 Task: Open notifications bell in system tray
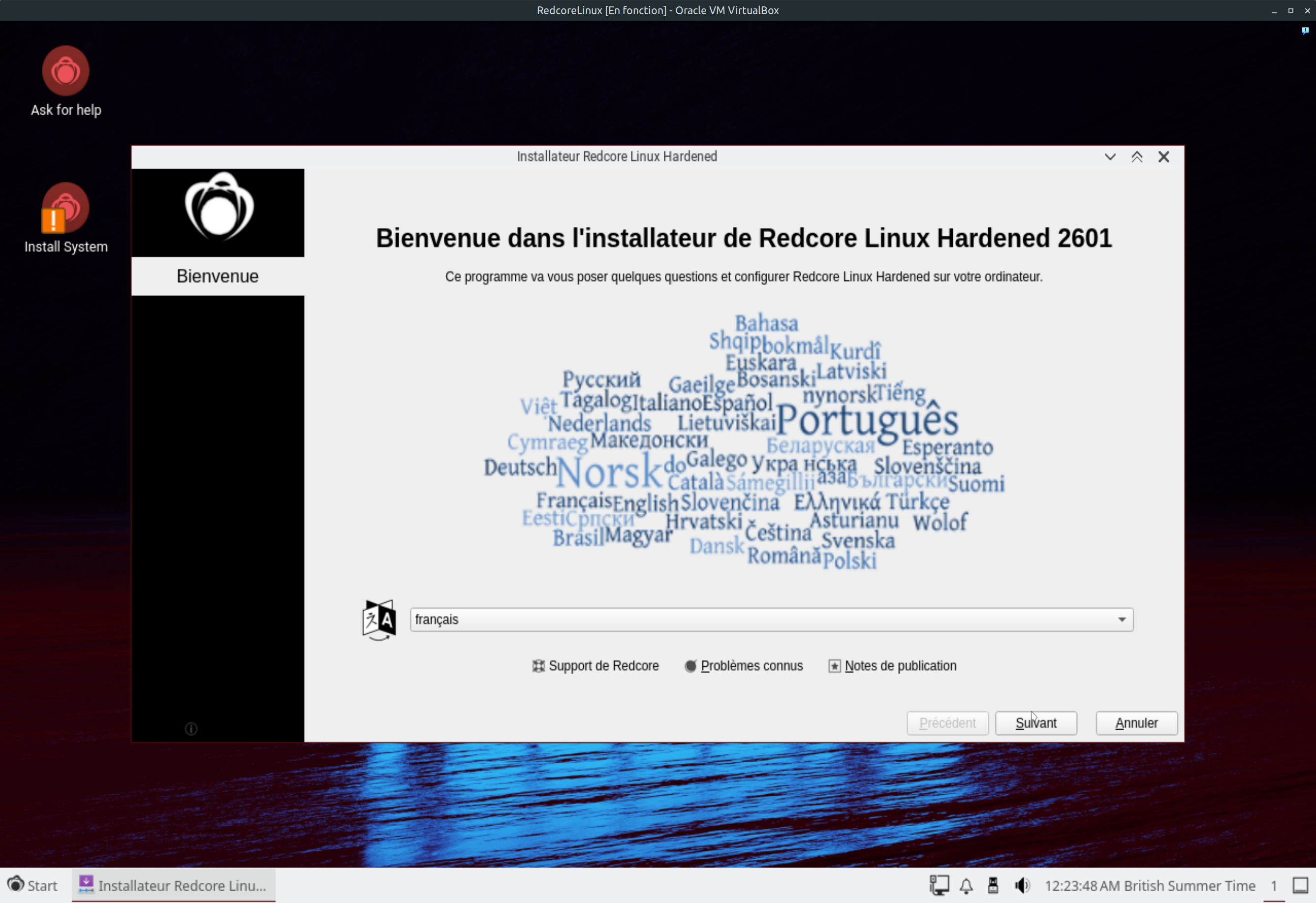coord(966,885)
